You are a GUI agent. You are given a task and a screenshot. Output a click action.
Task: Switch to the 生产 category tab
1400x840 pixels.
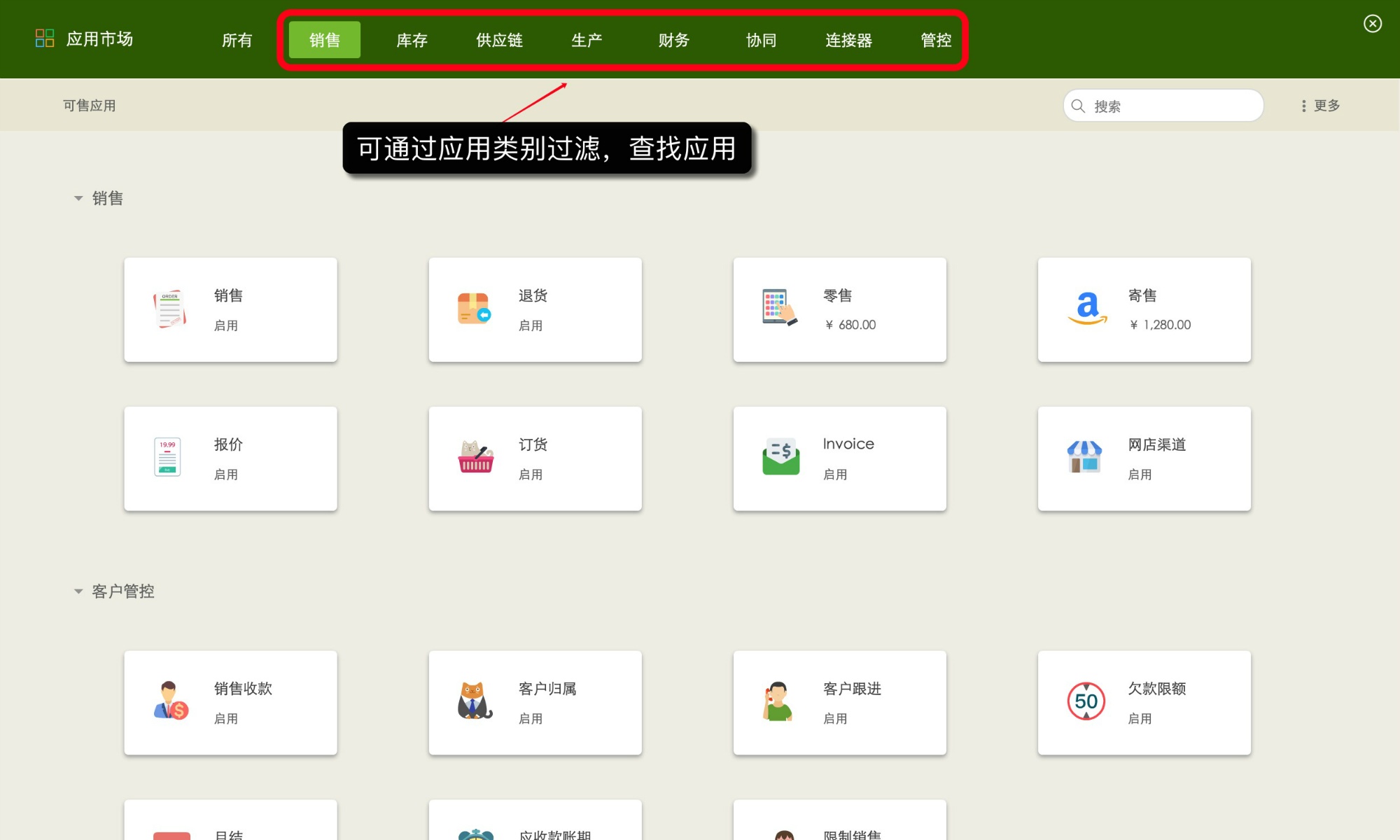(x=587, y=40)
